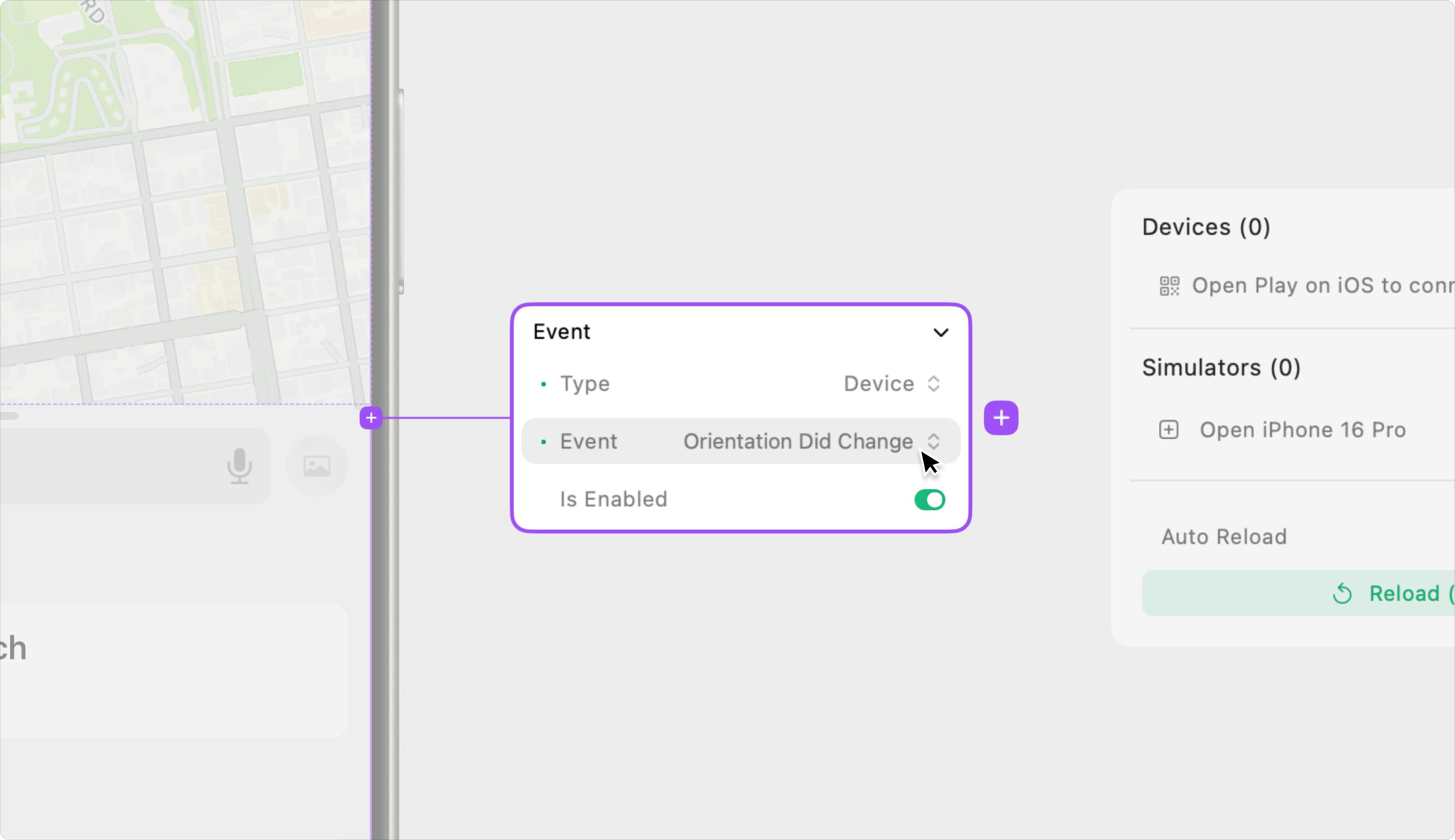
Task: Click the large purple plus beside Event card
Action: click(x=1001, y=418)
